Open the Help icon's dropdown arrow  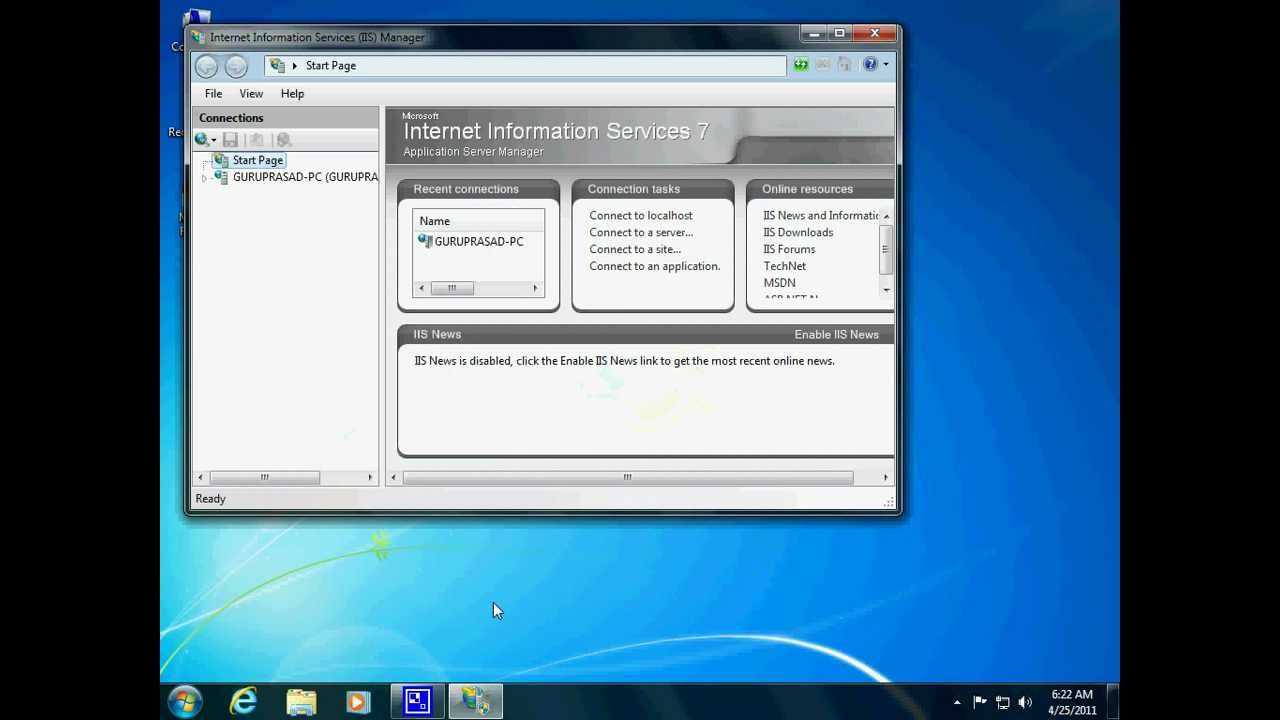coord(885,65)
